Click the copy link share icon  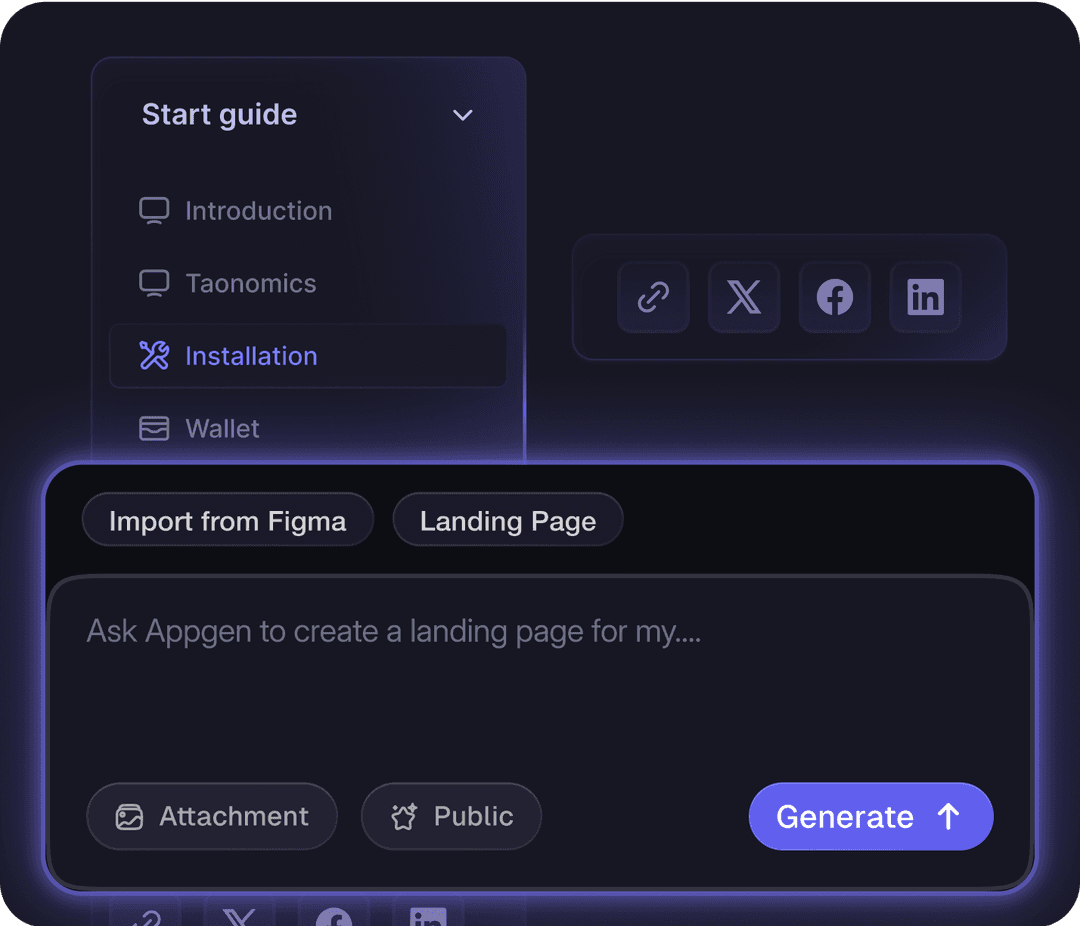pos(653,297)
